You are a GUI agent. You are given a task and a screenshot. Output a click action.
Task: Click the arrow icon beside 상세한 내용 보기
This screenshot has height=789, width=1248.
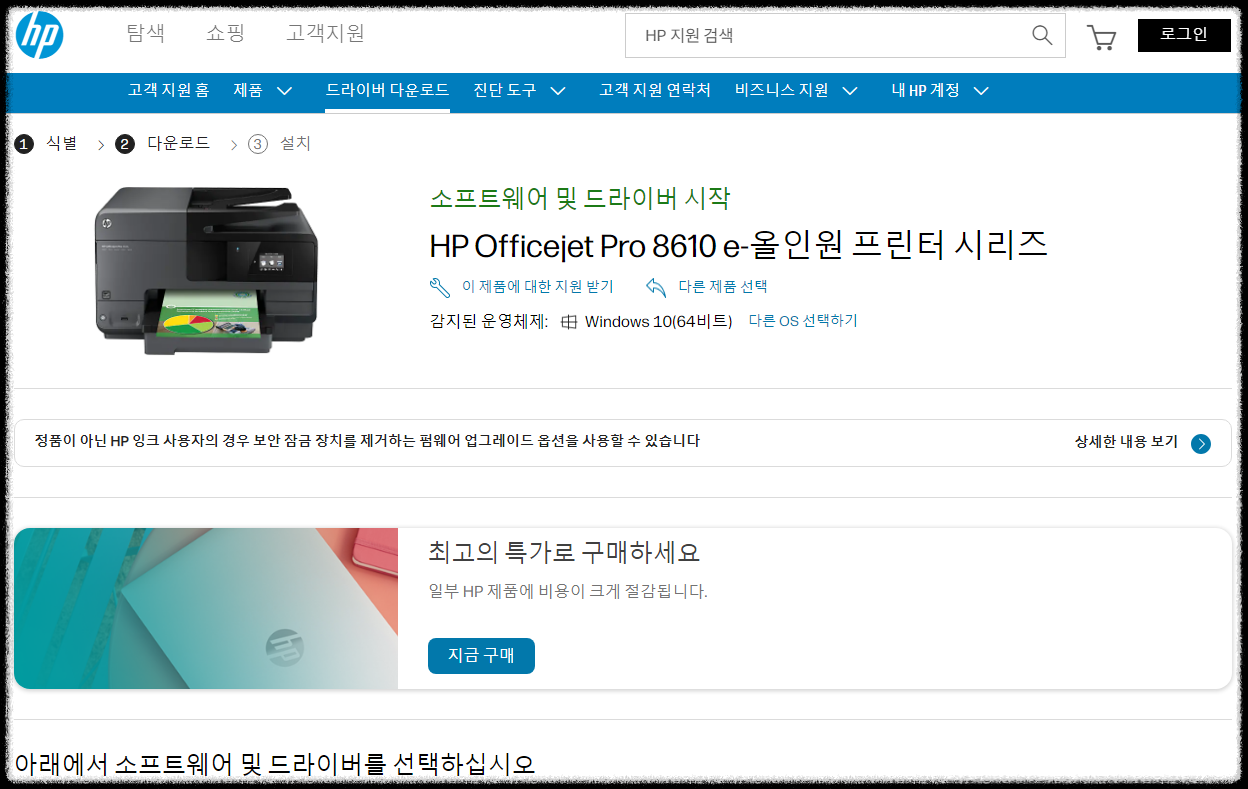[1199, 443]
